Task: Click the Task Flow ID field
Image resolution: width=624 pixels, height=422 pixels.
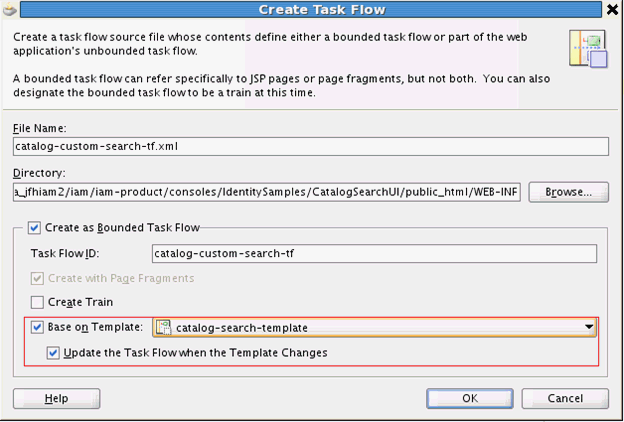Action: (374, 253)
